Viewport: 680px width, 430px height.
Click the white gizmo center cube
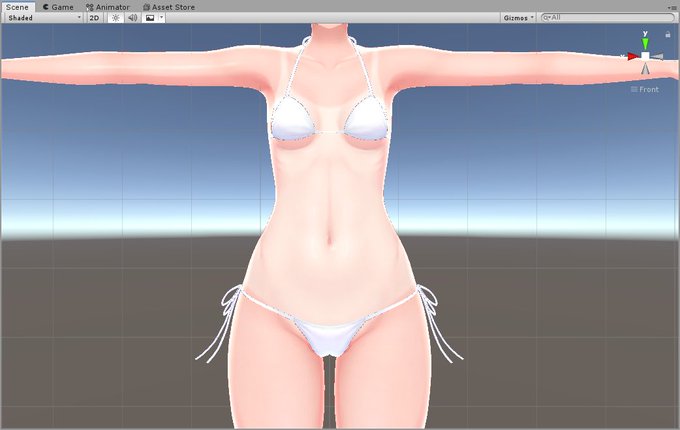click(645, 56)
